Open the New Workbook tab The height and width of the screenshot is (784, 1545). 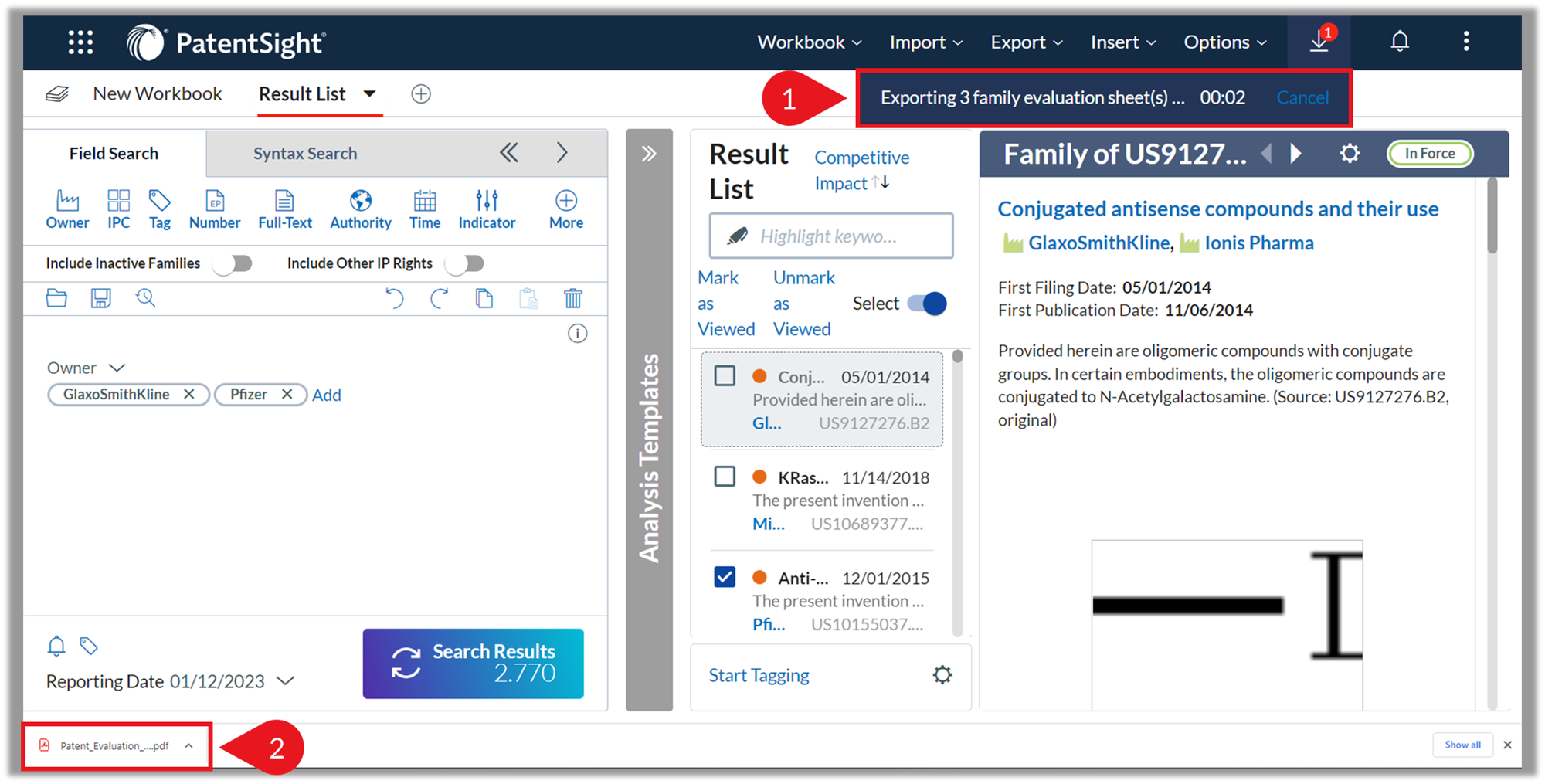[158, 94]
